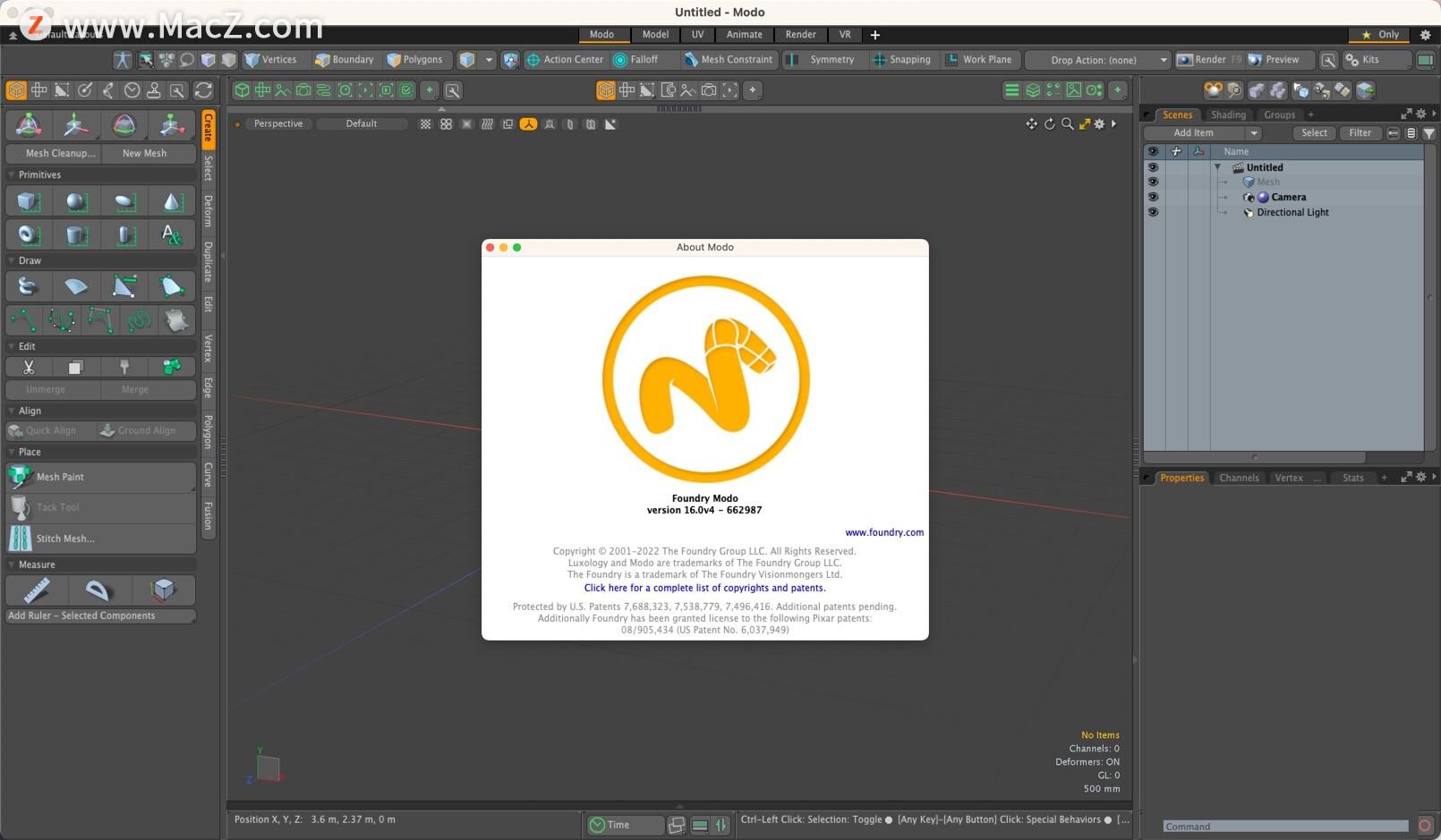Toggle Work Plane option
The height and width of the screenshot is (840, 1441).
click(979, 60)
